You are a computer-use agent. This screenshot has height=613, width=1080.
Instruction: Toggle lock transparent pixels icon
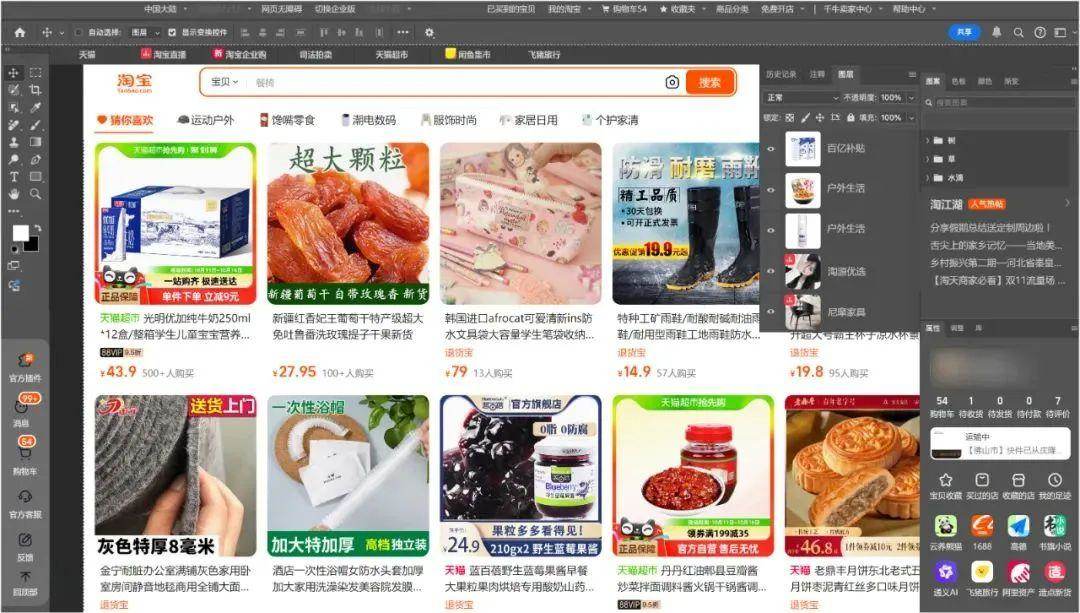789,118
